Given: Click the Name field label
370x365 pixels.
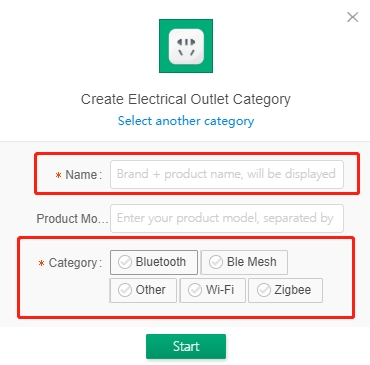Looking at the screenshot, I should (x=83, y=175).
